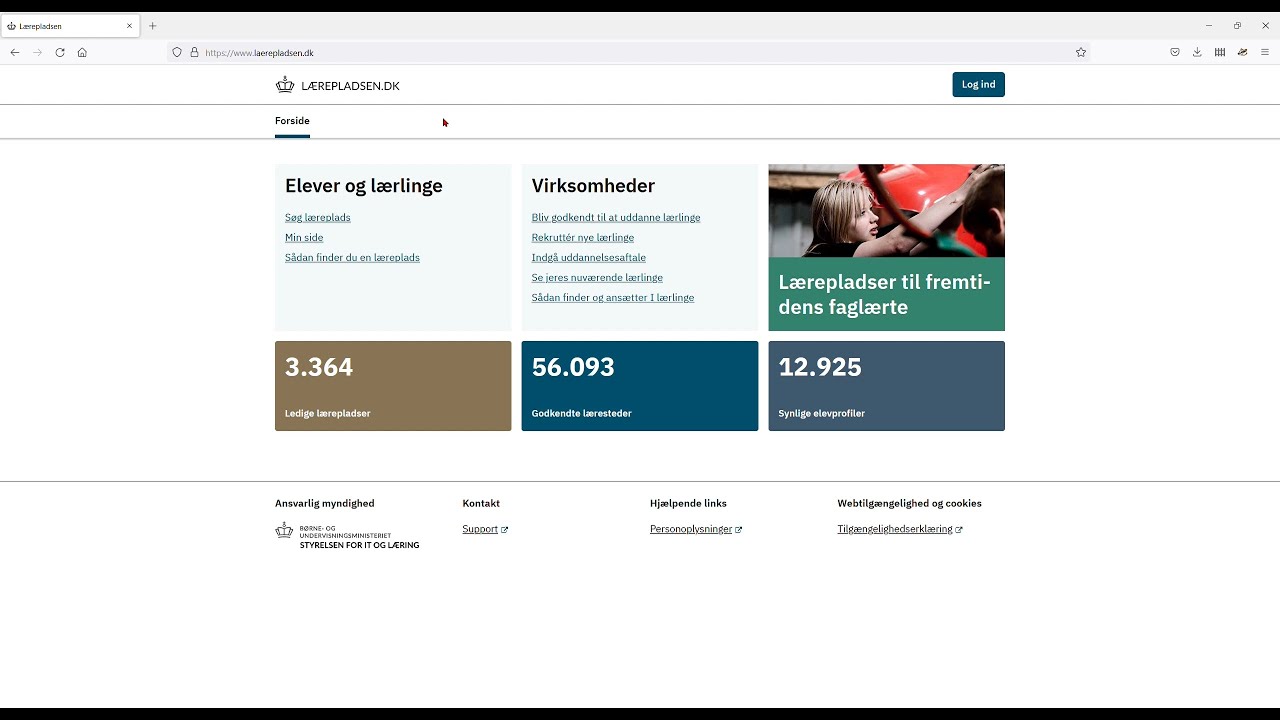Screen dimensions: 1280x720
Task: Open the library bookshelf icon
Action: tap(1220, 52)
